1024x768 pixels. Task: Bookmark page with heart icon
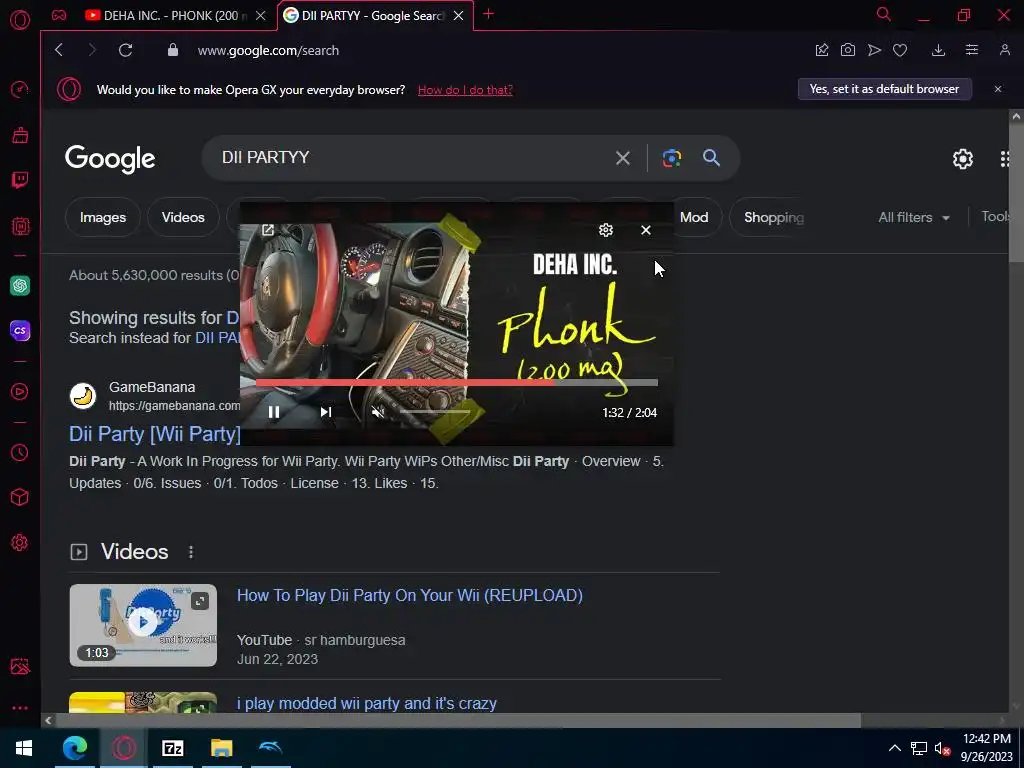(x=900, y=50)
